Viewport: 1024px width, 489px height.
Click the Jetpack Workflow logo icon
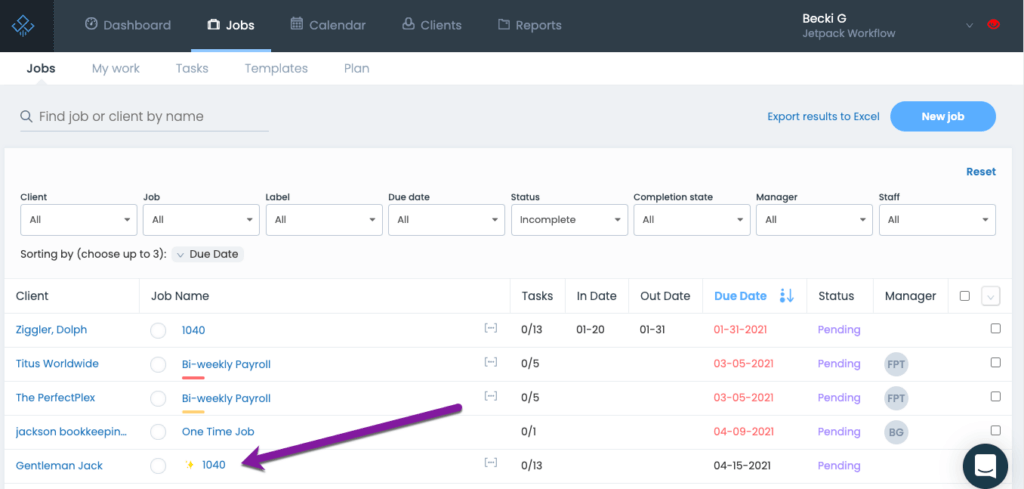(x=27, y=25)
